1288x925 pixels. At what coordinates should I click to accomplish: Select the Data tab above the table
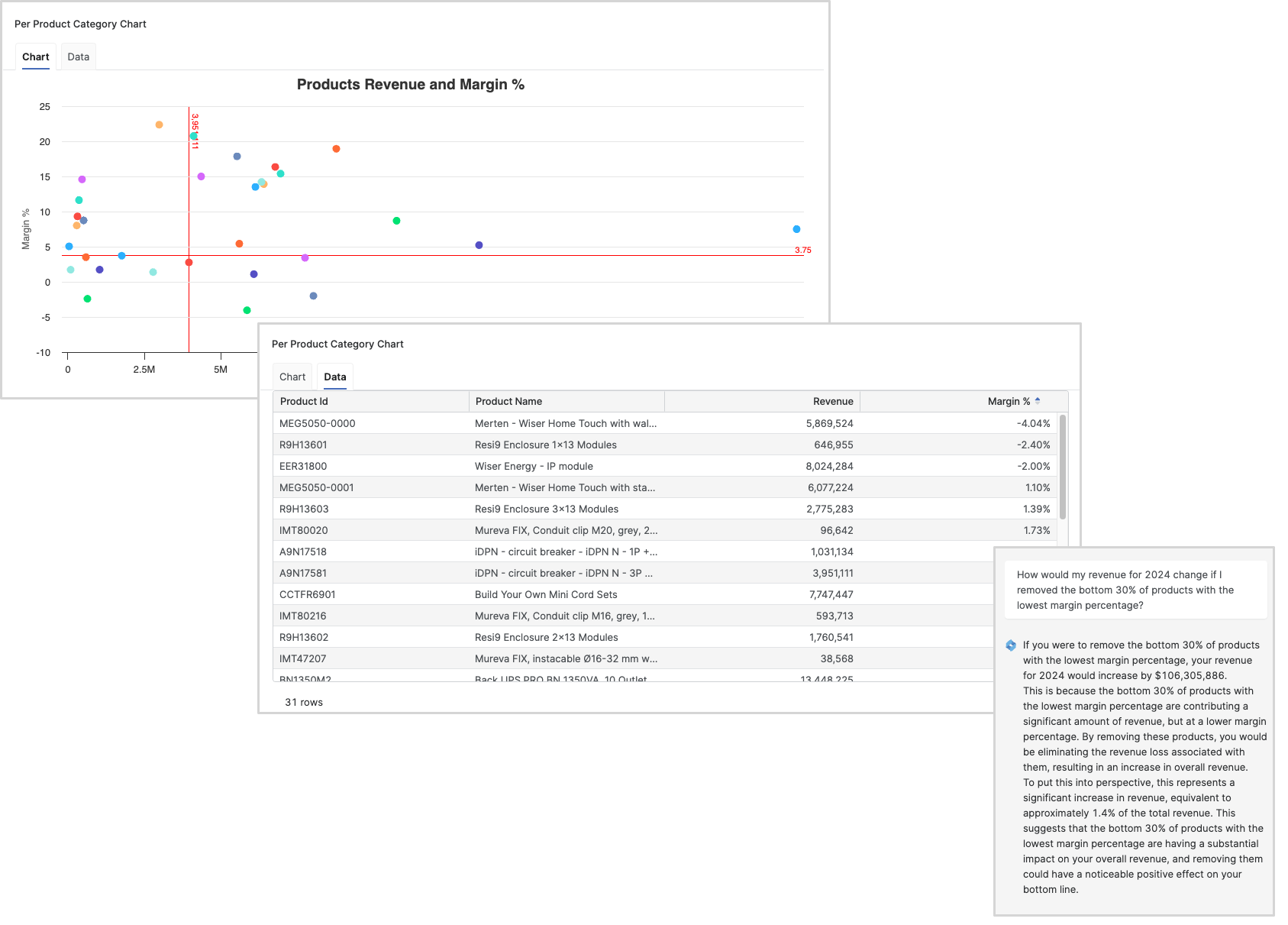(x=334, y=377)
